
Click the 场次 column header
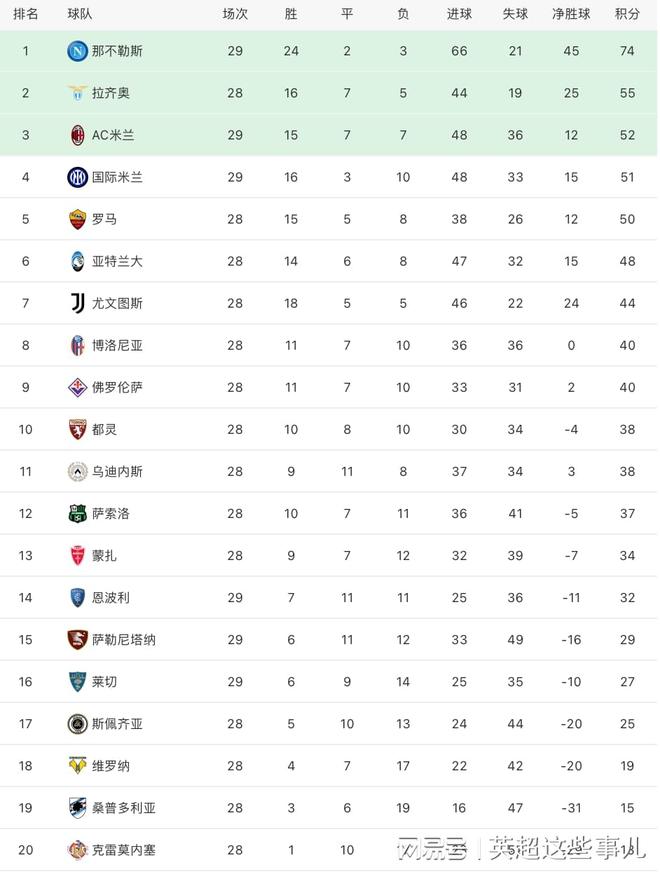click(235, 14)
